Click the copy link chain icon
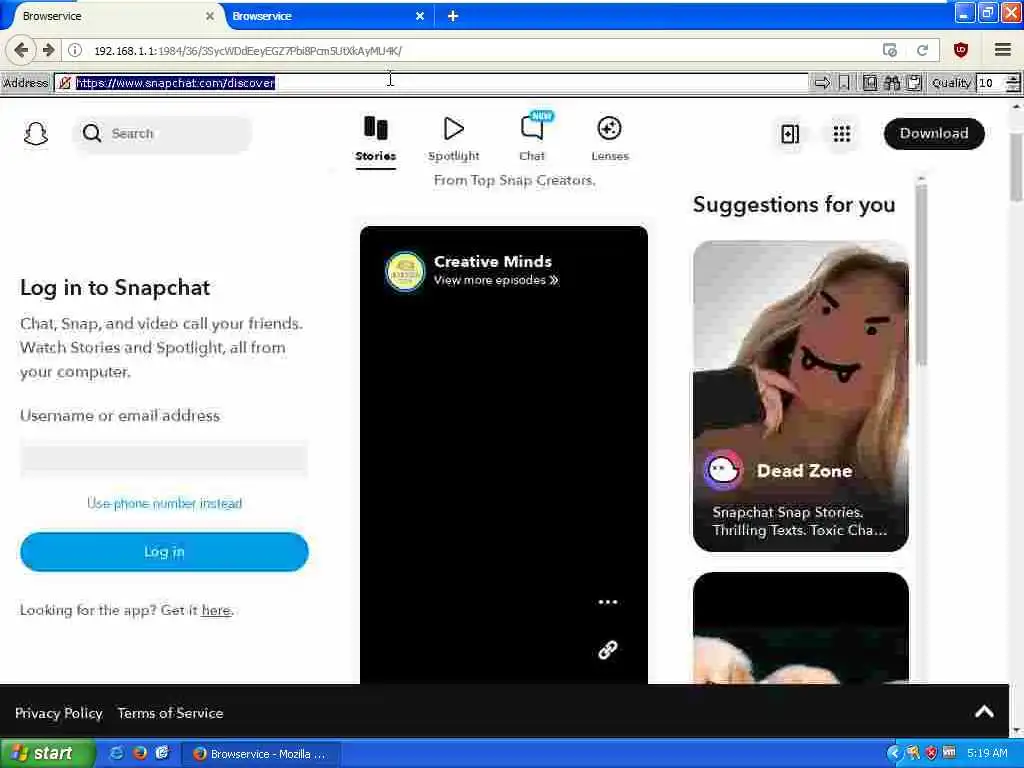The image size is (1024, 768). (x=608, y=650)
